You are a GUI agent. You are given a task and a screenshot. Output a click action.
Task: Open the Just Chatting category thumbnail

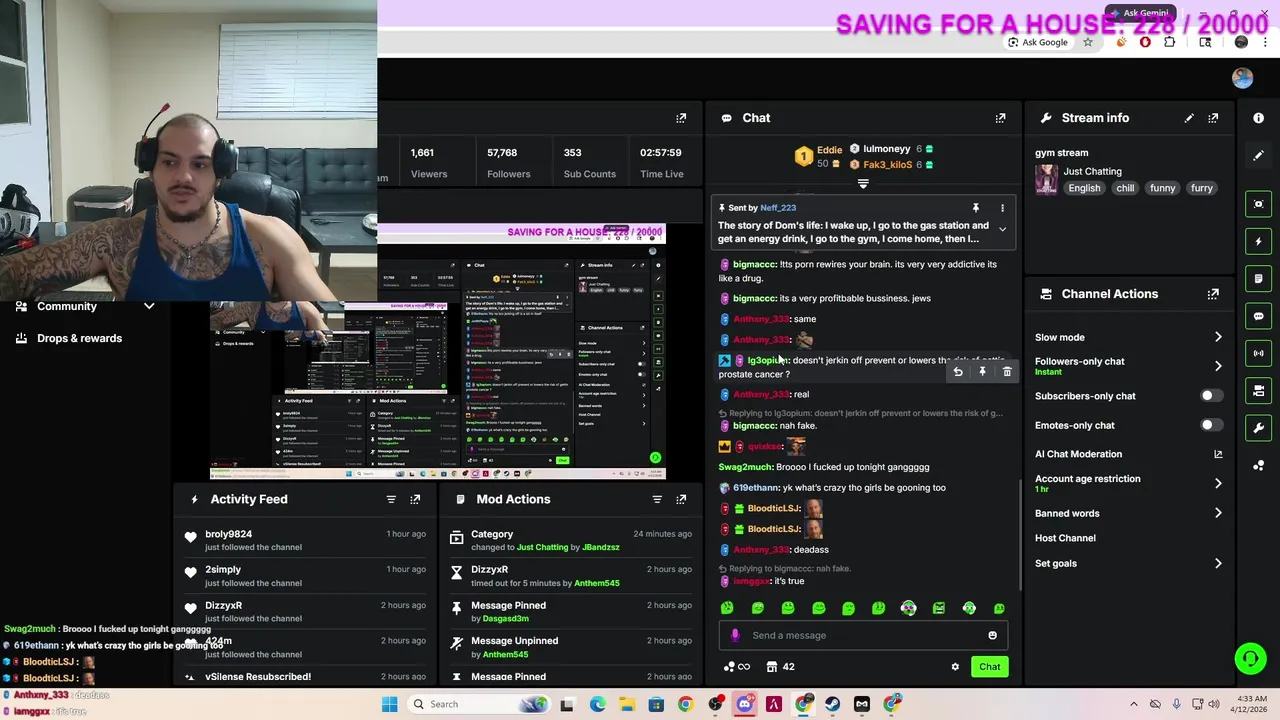pos(1046,179)
